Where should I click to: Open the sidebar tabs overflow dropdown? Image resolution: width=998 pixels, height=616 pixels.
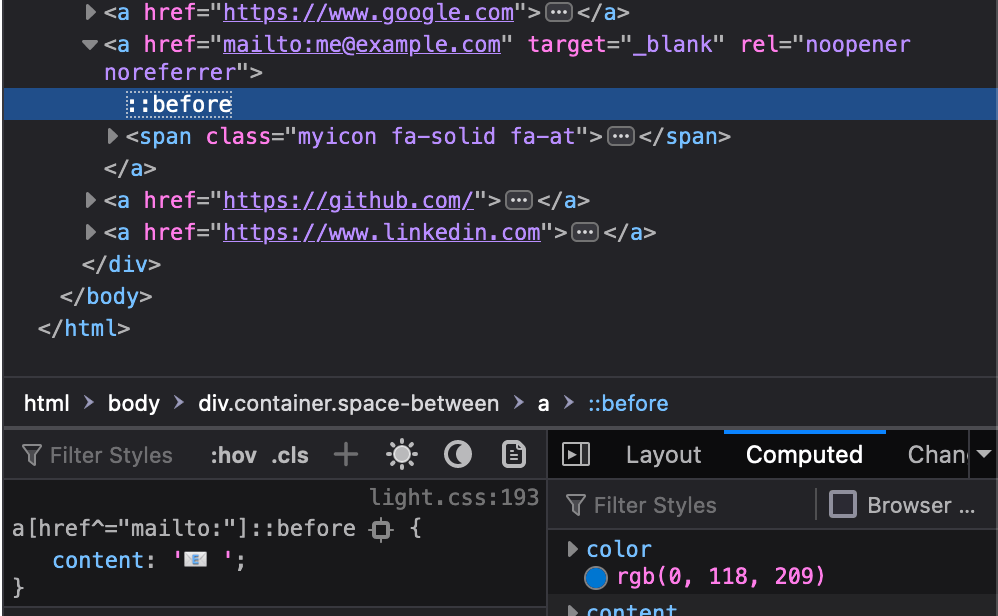(983, 454)
